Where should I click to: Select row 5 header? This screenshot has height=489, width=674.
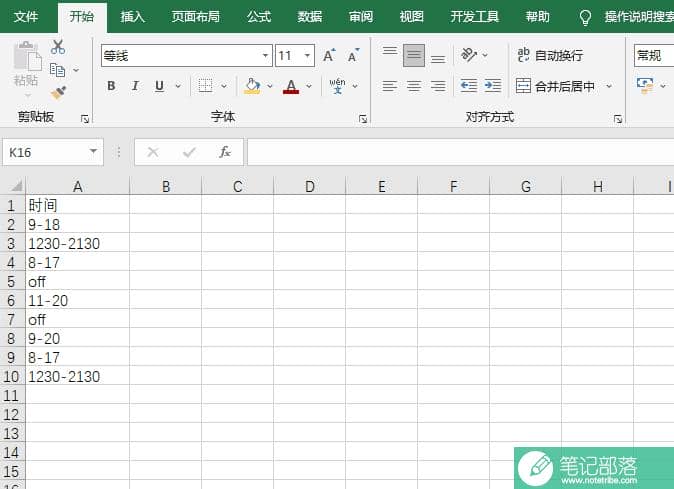point(12,282)
